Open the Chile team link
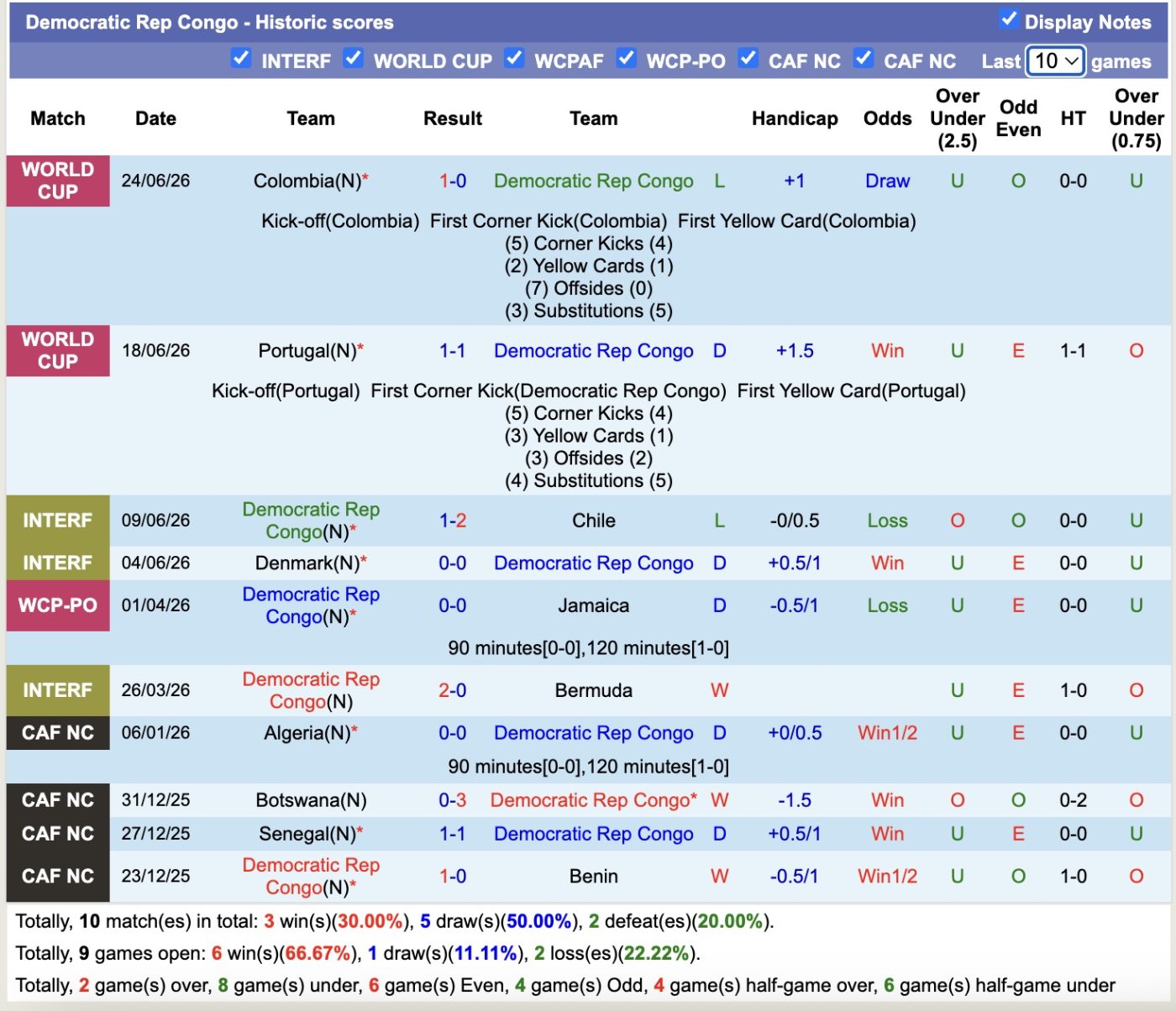Viewport: 1176px width, 1011px height. (x=594, y=521)
